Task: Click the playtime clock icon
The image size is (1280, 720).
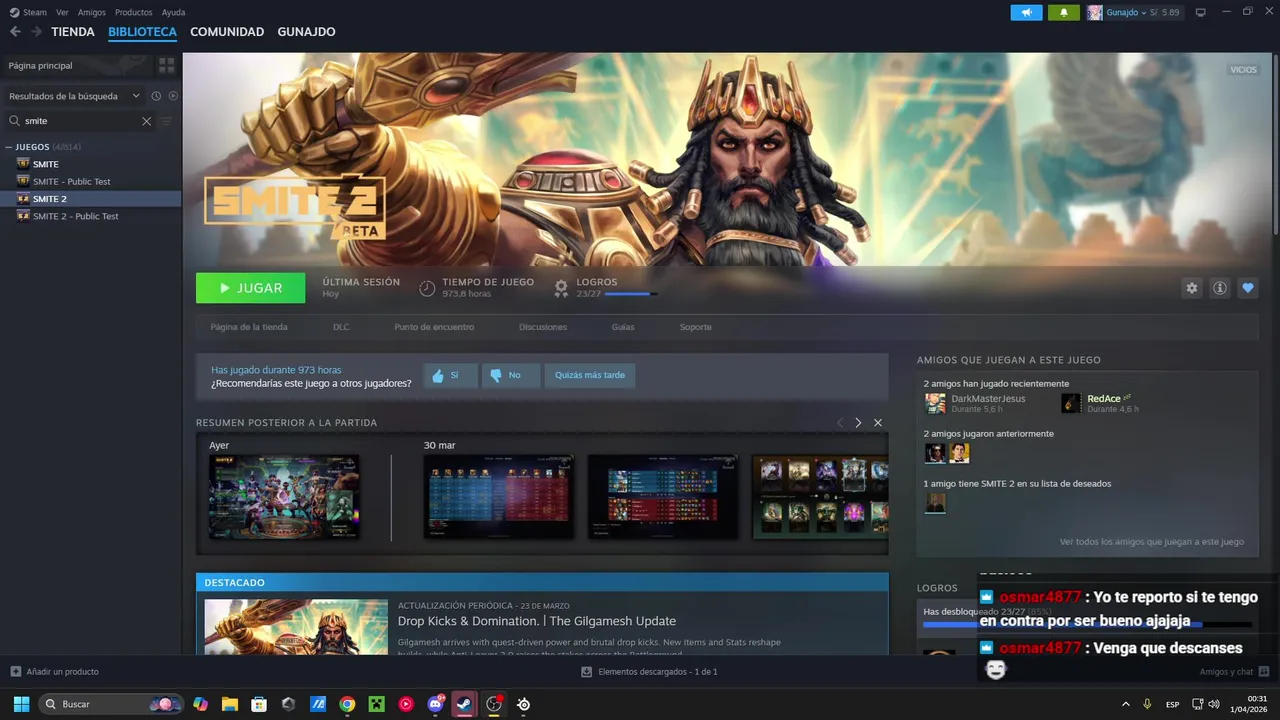Action: coord(427,288)
